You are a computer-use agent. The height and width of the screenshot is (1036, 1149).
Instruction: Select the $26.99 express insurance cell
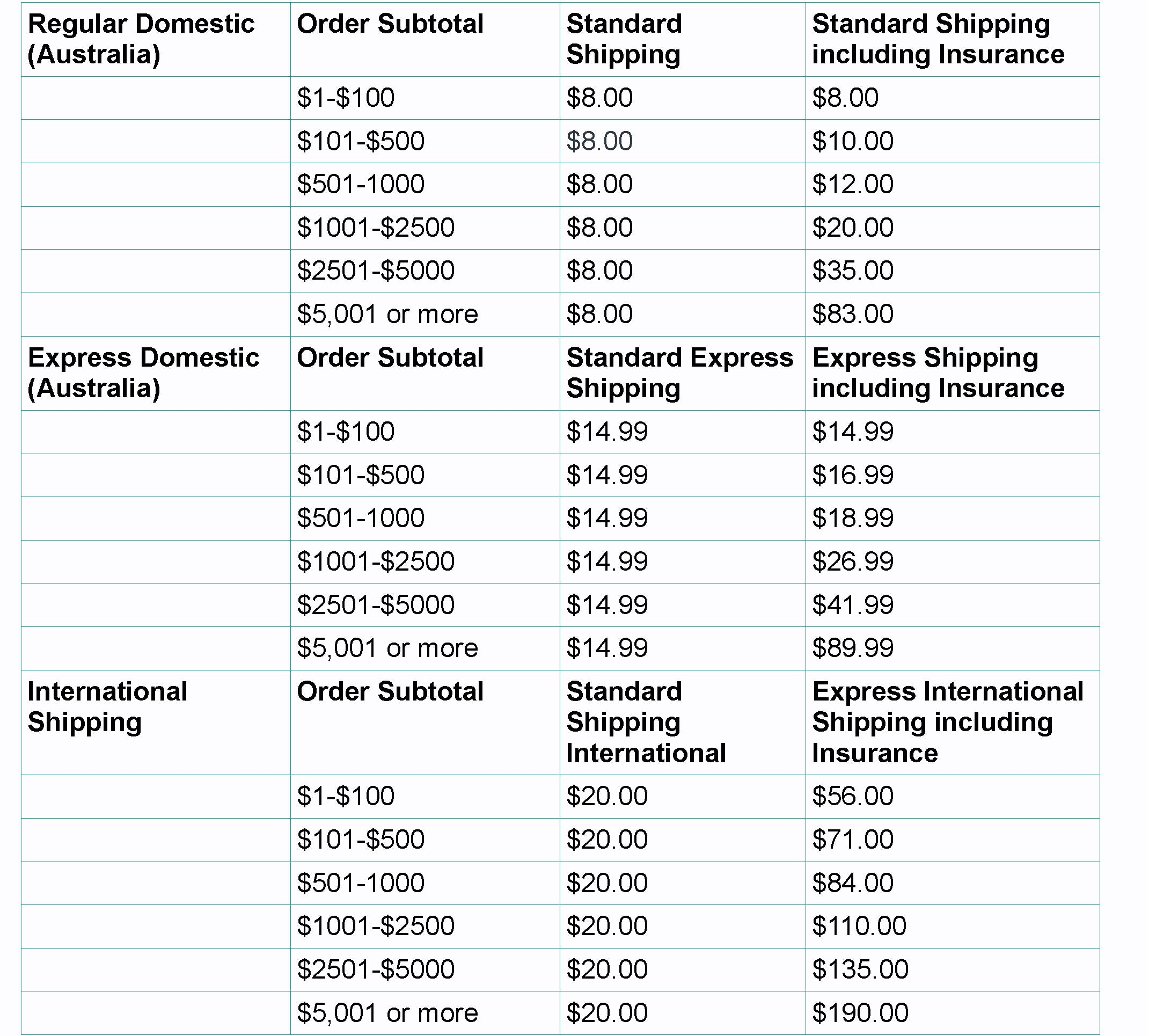853,562
